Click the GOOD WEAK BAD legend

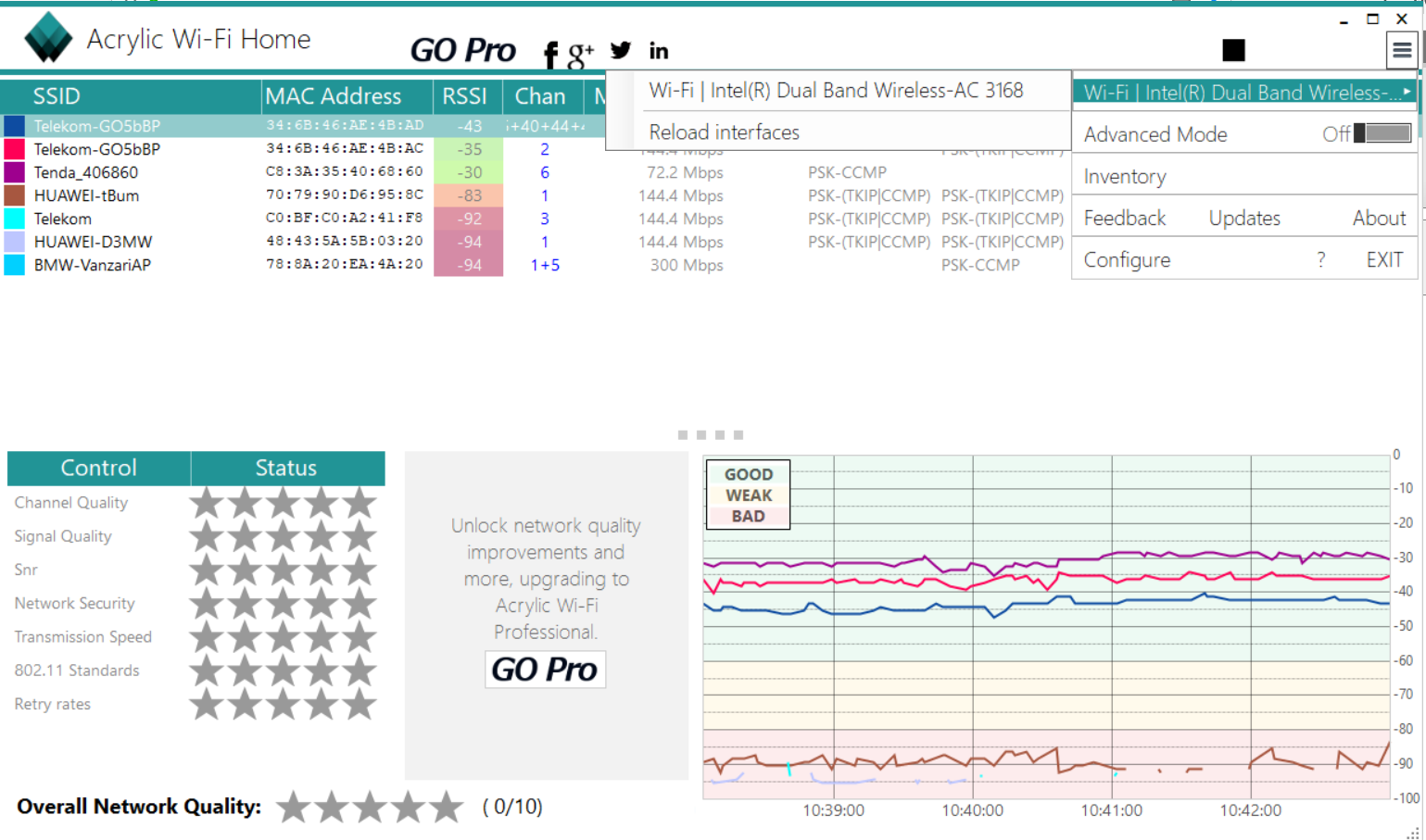(x=748, y=495)
